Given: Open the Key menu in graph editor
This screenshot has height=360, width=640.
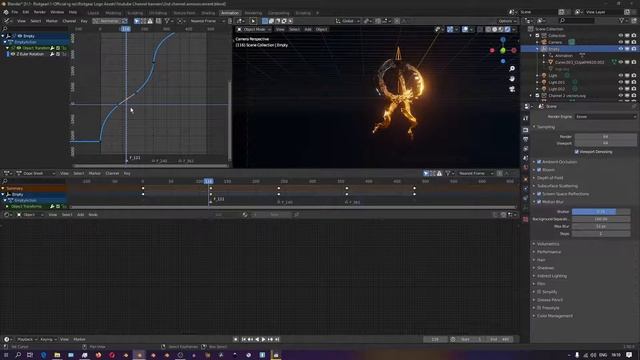Looking at the screenshot, I should [x=84, y=21].
